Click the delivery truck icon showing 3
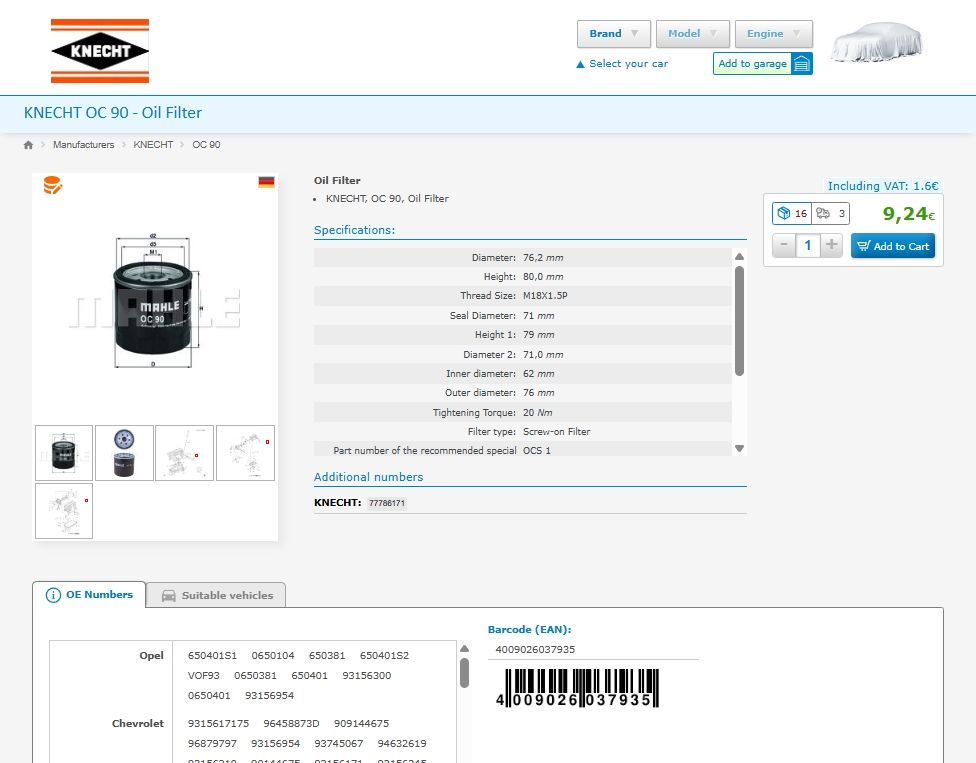The height and width of the screenshot is (763, 976). [823, 213]
